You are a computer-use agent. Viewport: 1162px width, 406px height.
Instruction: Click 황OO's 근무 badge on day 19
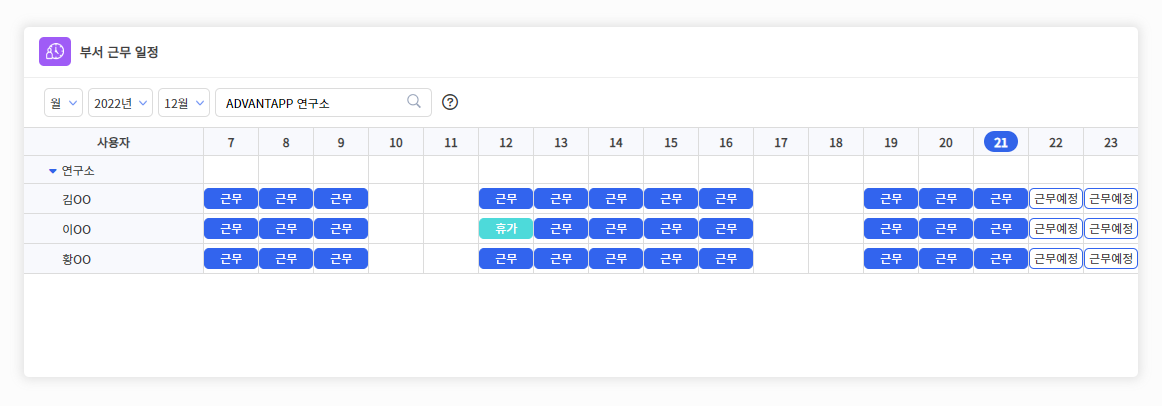891,259
